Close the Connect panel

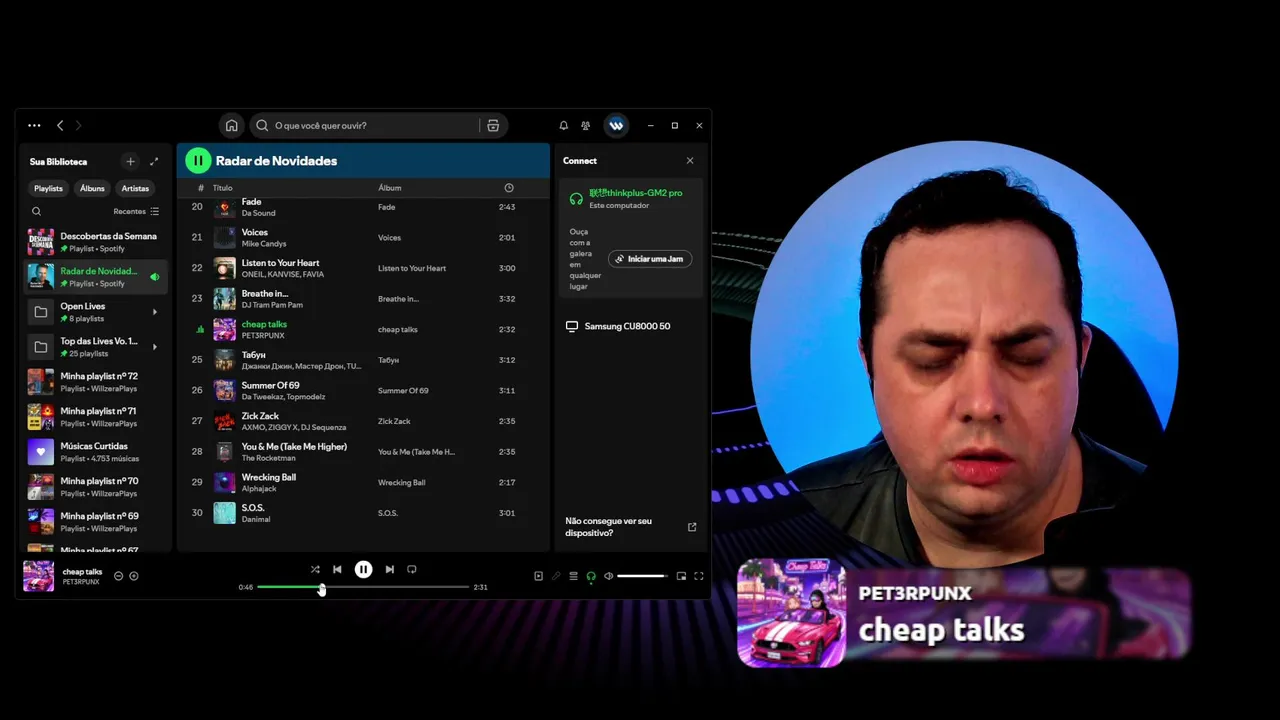pyautogui.click(x=690, y=161)
